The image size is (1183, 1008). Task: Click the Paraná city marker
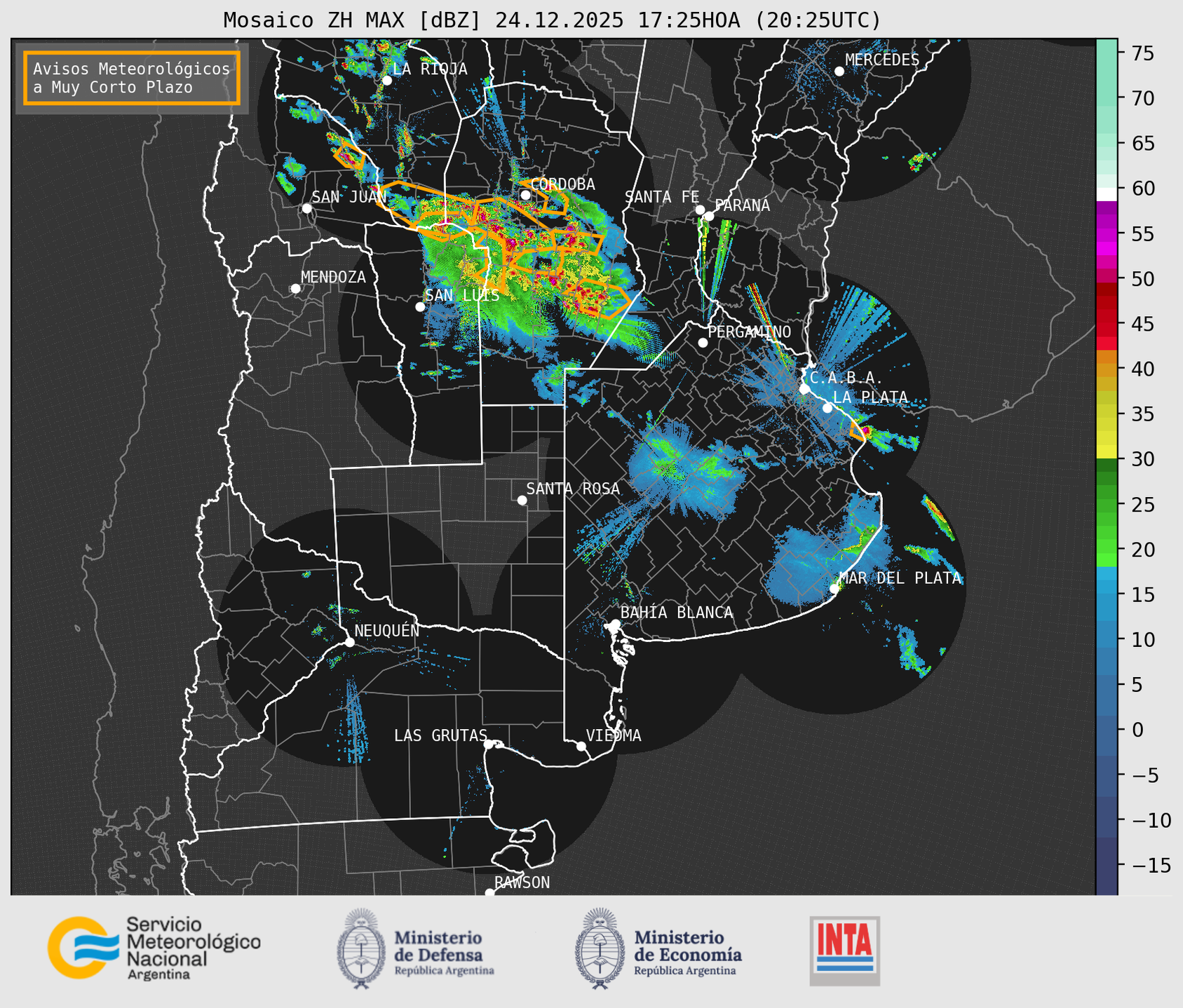[709, 216]
